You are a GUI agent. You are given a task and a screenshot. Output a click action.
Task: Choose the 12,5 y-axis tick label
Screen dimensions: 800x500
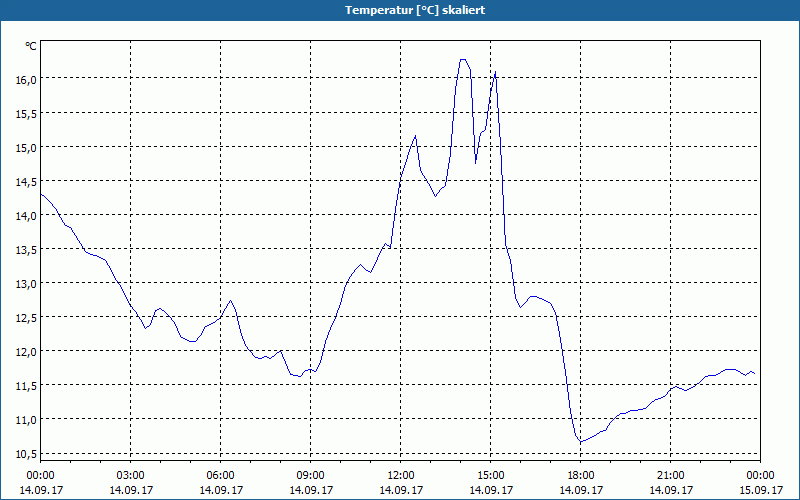click(x=27, y=317)
